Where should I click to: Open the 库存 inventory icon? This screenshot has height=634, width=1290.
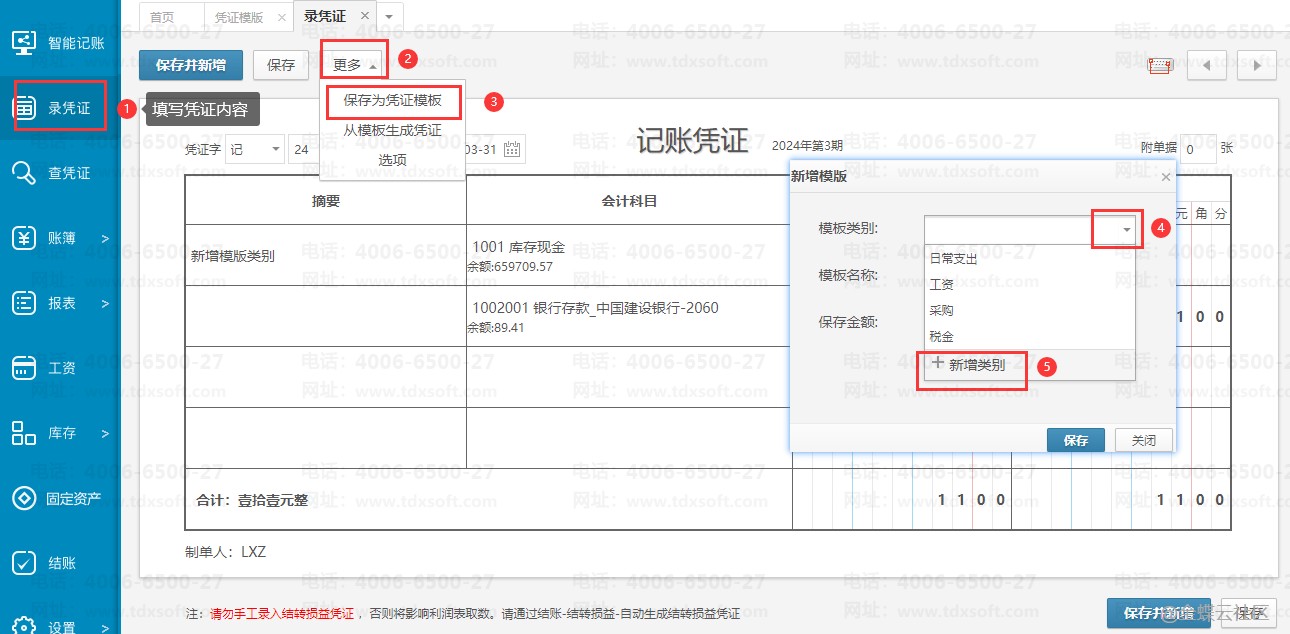[24, 433]
